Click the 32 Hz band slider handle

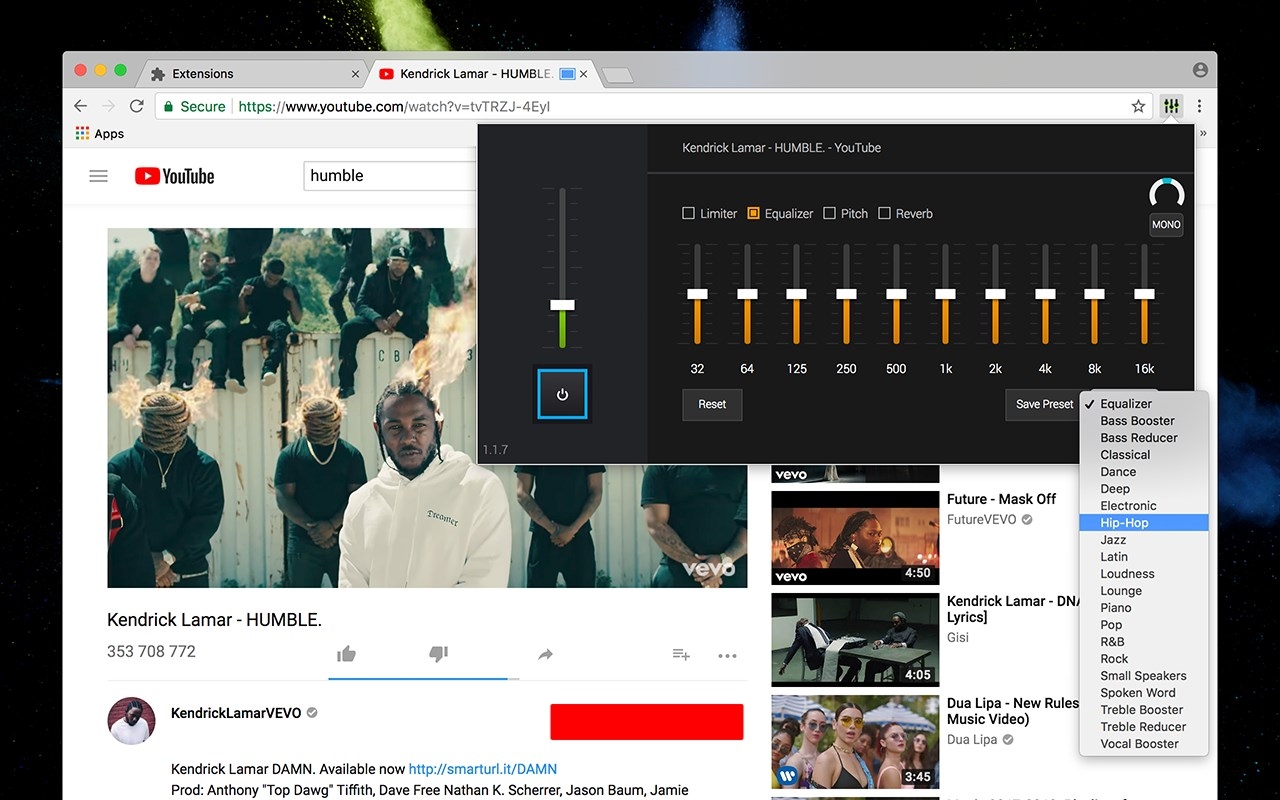(697, 294)
